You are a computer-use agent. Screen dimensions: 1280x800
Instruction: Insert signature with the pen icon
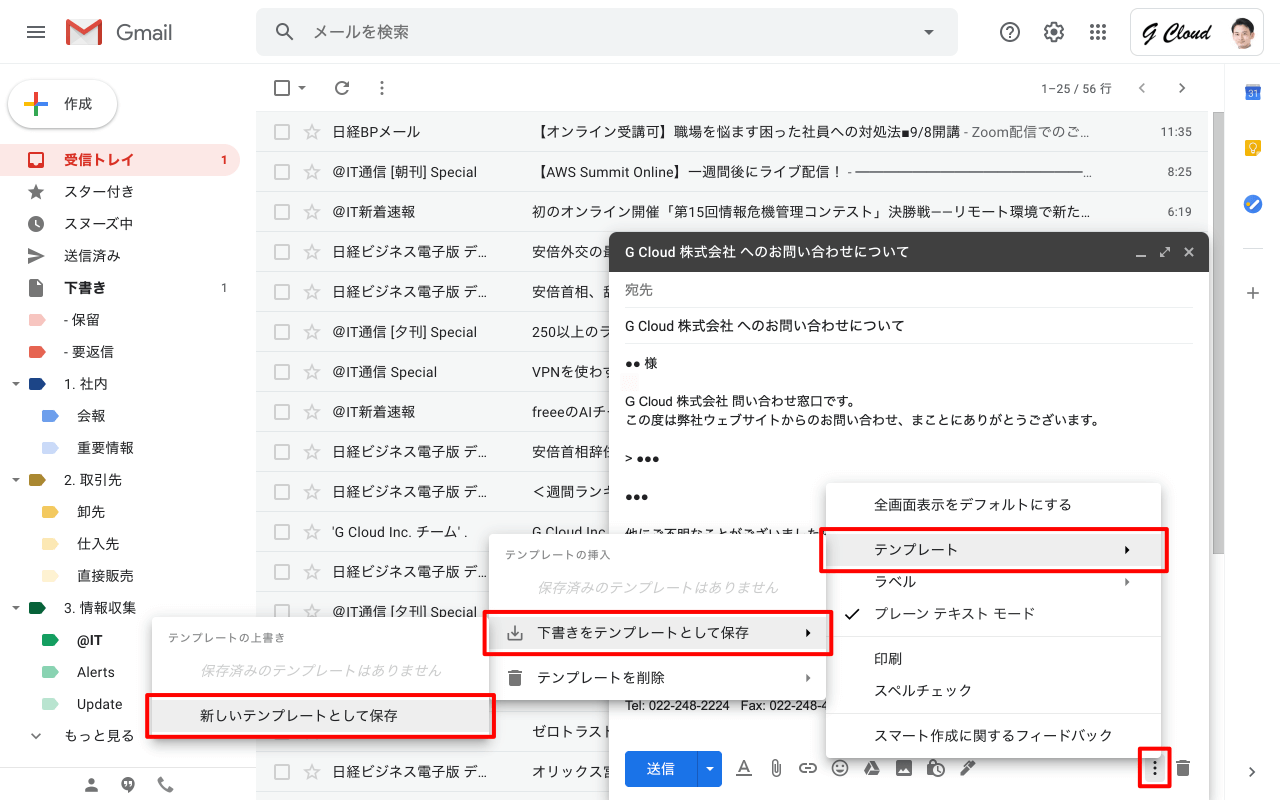coord(967,768)
